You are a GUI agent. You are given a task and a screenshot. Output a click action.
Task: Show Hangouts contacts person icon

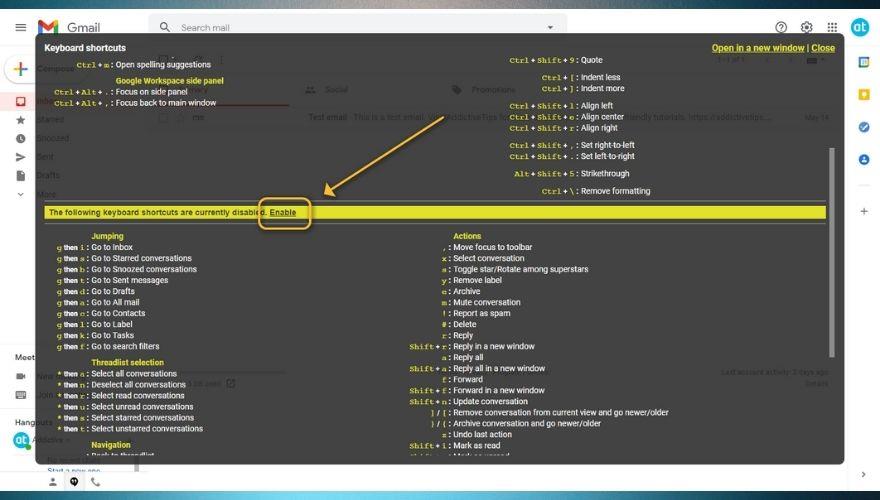(53, 481)
